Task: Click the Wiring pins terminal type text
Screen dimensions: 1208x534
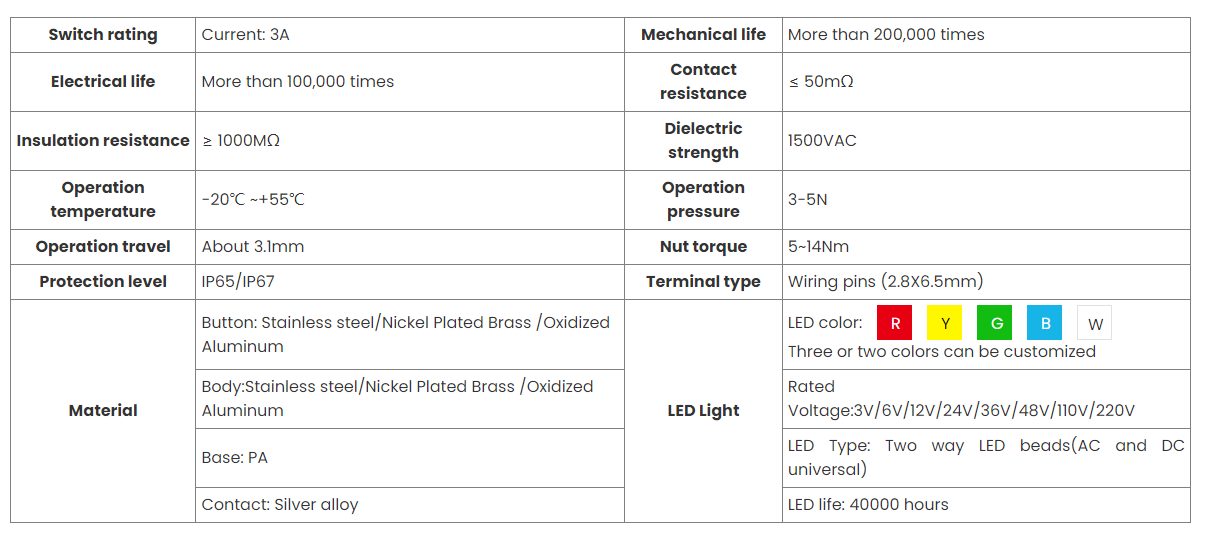Action: click(x=885, y=281)
